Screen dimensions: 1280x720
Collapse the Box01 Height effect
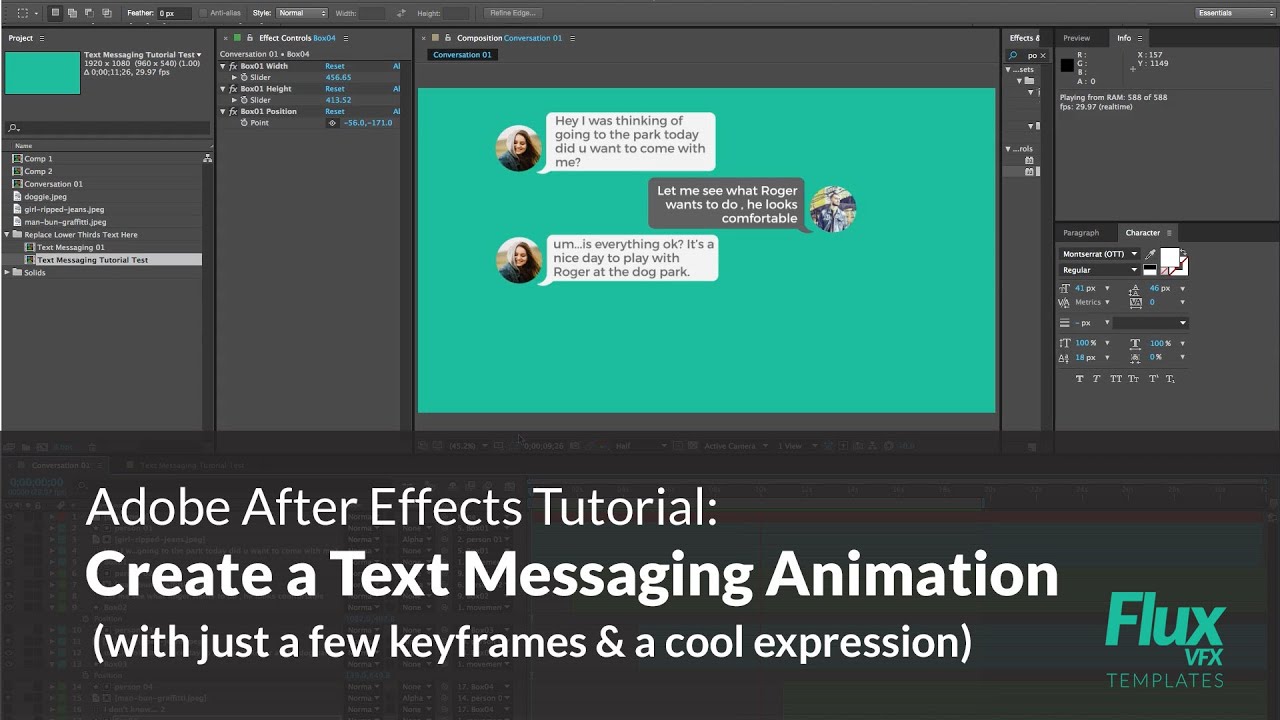224,89
